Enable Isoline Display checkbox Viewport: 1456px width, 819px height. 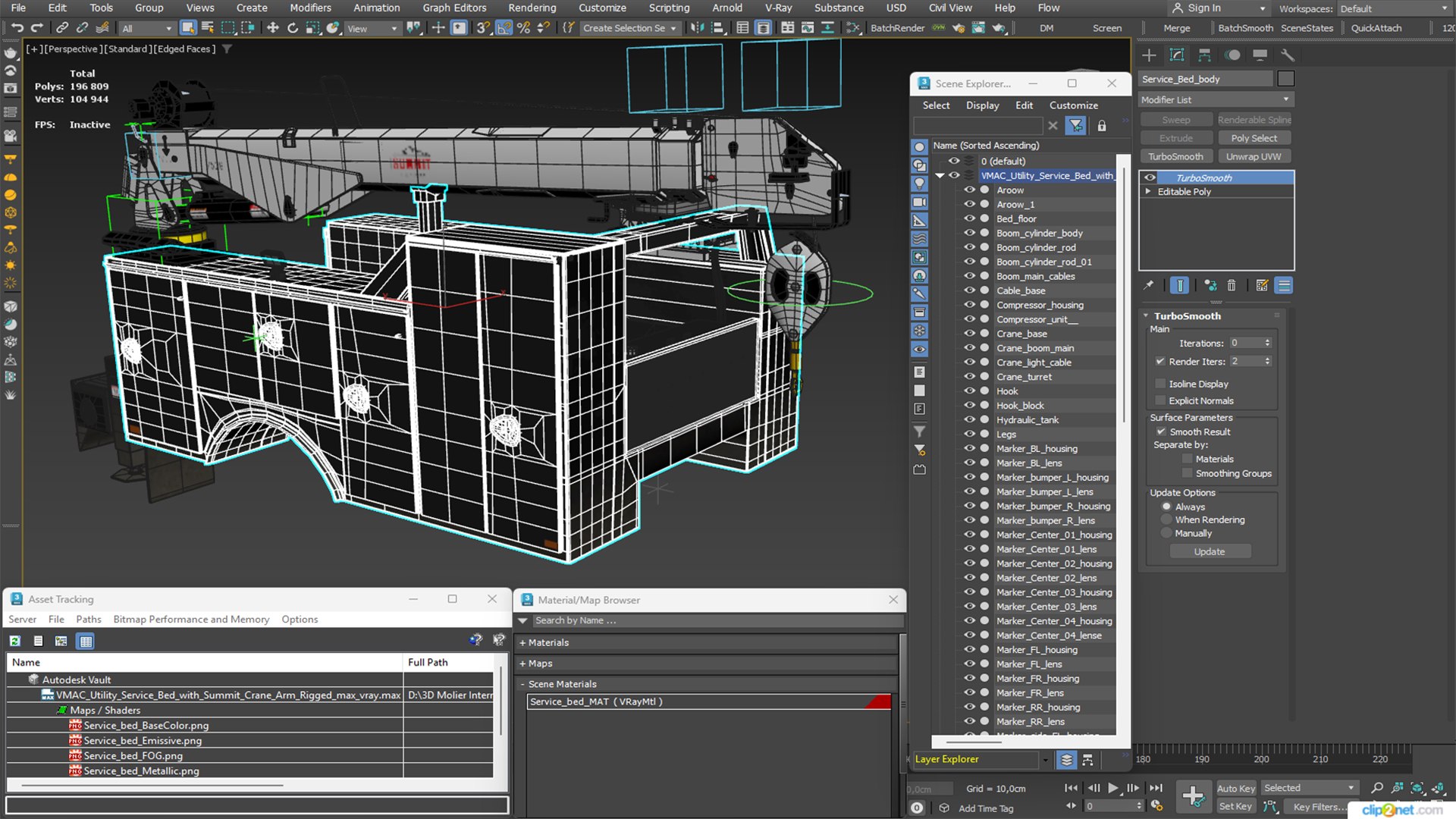click(x=1160, y=384)
